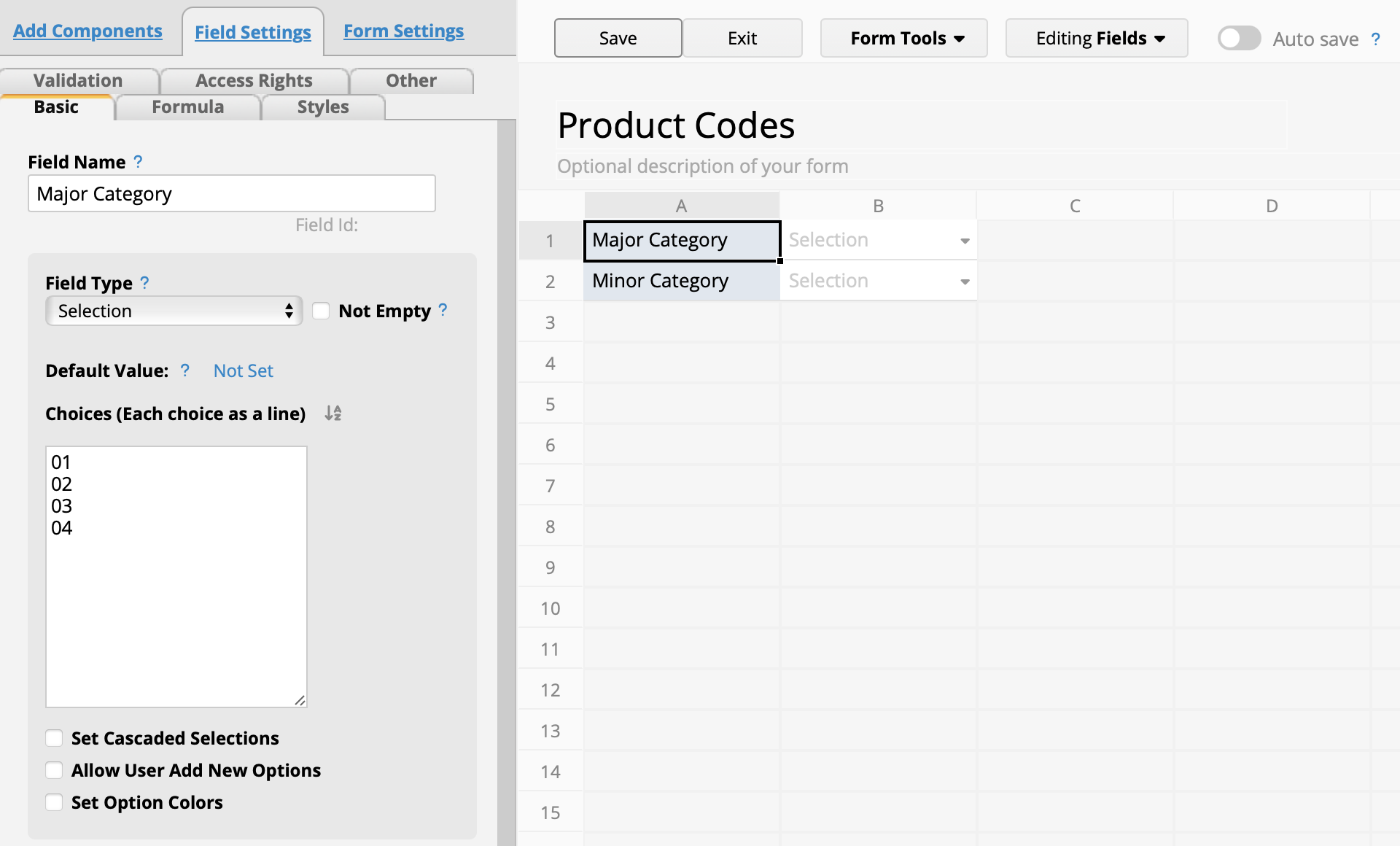Enable Set Option Colors
1400x846 pixels.
coord(54,802)
